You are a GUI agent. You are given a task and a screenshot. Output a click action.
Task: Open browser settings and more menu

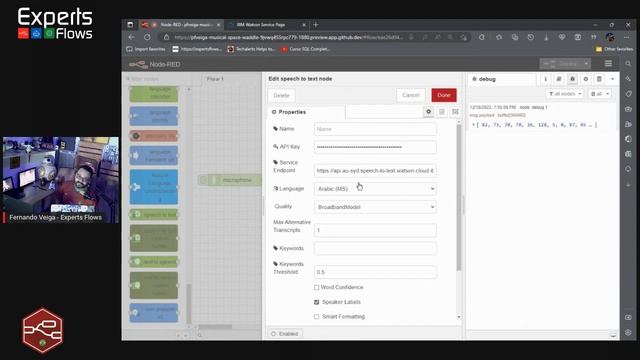coord(627,37)
